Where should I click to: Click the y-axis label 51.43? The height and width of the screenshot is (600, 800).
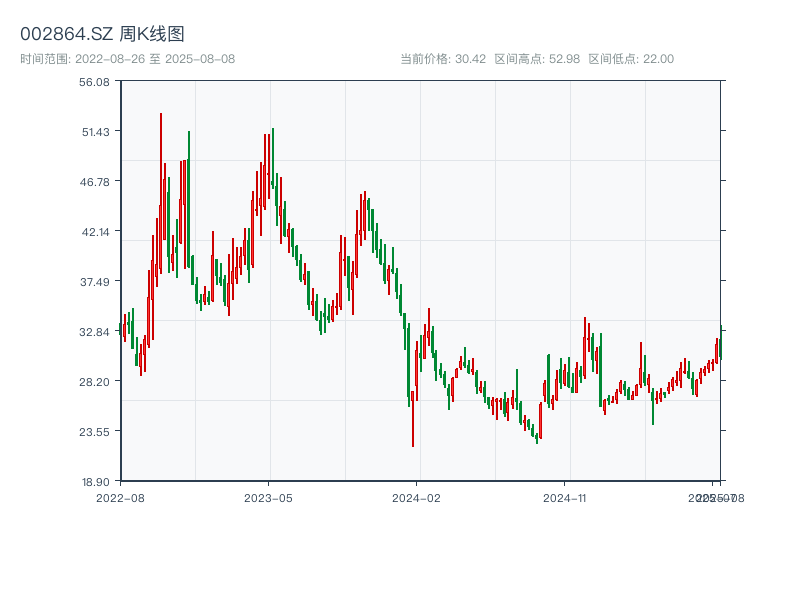[96, 132]
